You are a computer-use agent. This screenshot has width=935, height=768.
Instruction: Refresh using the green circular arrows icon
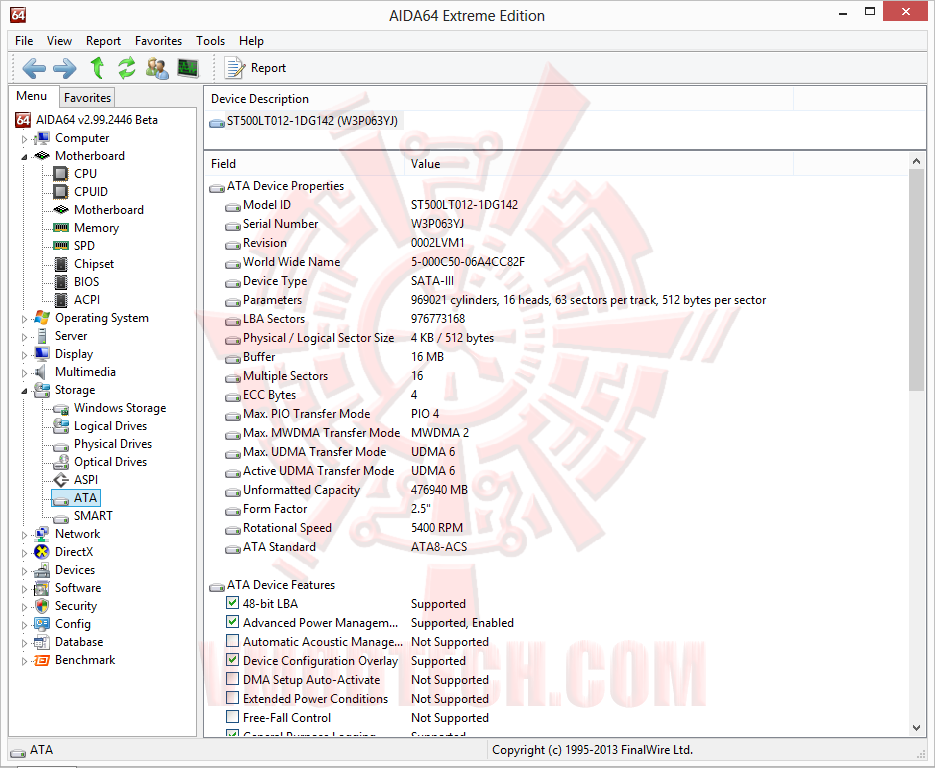126,68
